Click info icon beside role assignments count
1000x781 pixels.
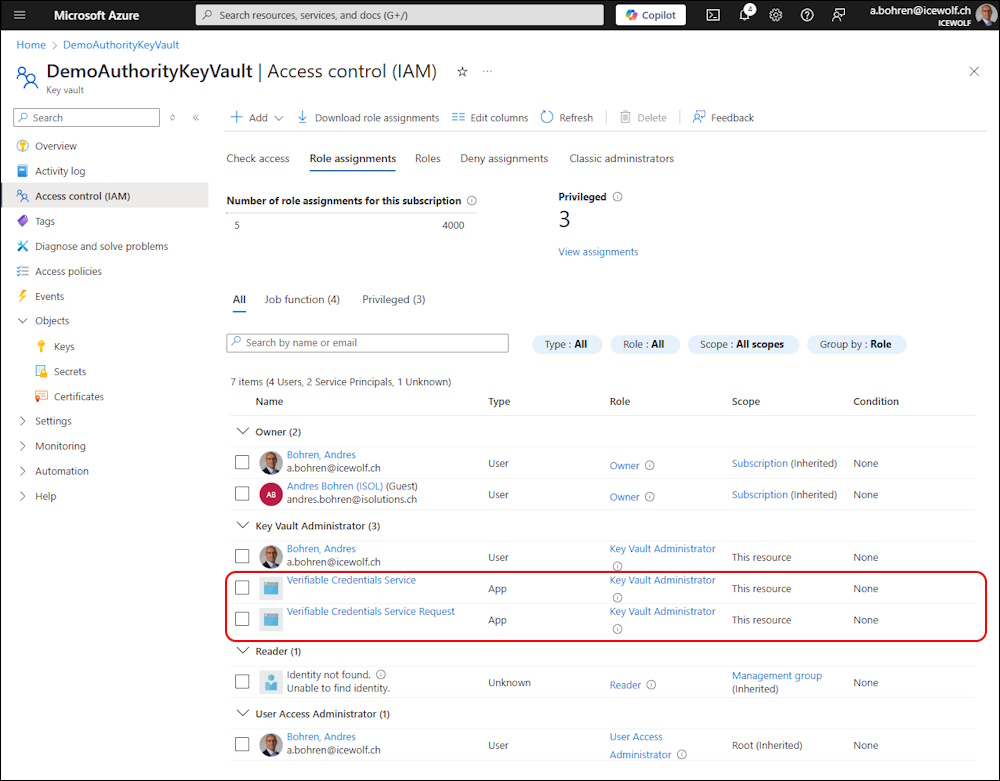(472, 201)
